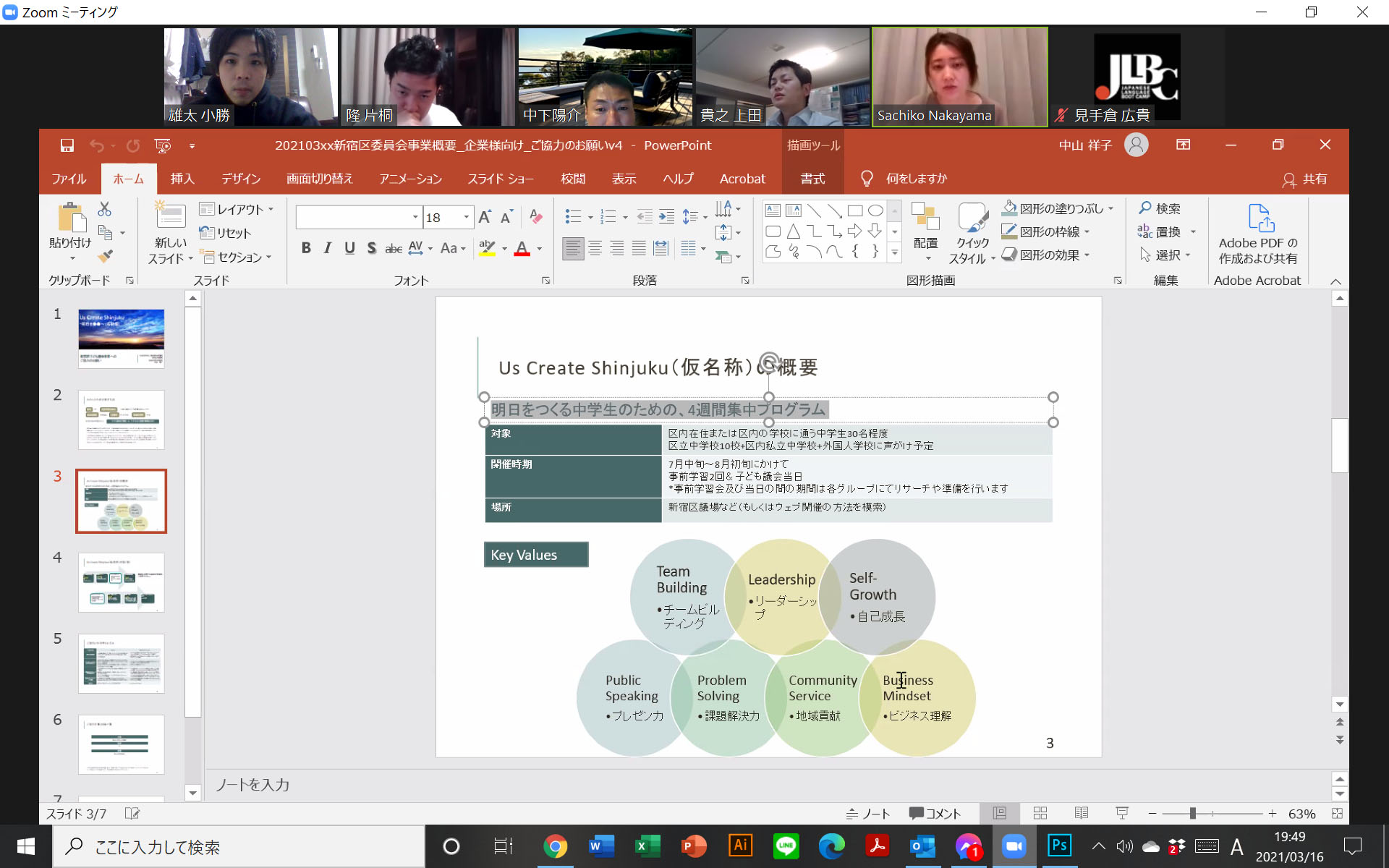This screenshot has width=1389, height=868.
Task: Click the zoom slider handle
Action: click(x=1192, y=814)
